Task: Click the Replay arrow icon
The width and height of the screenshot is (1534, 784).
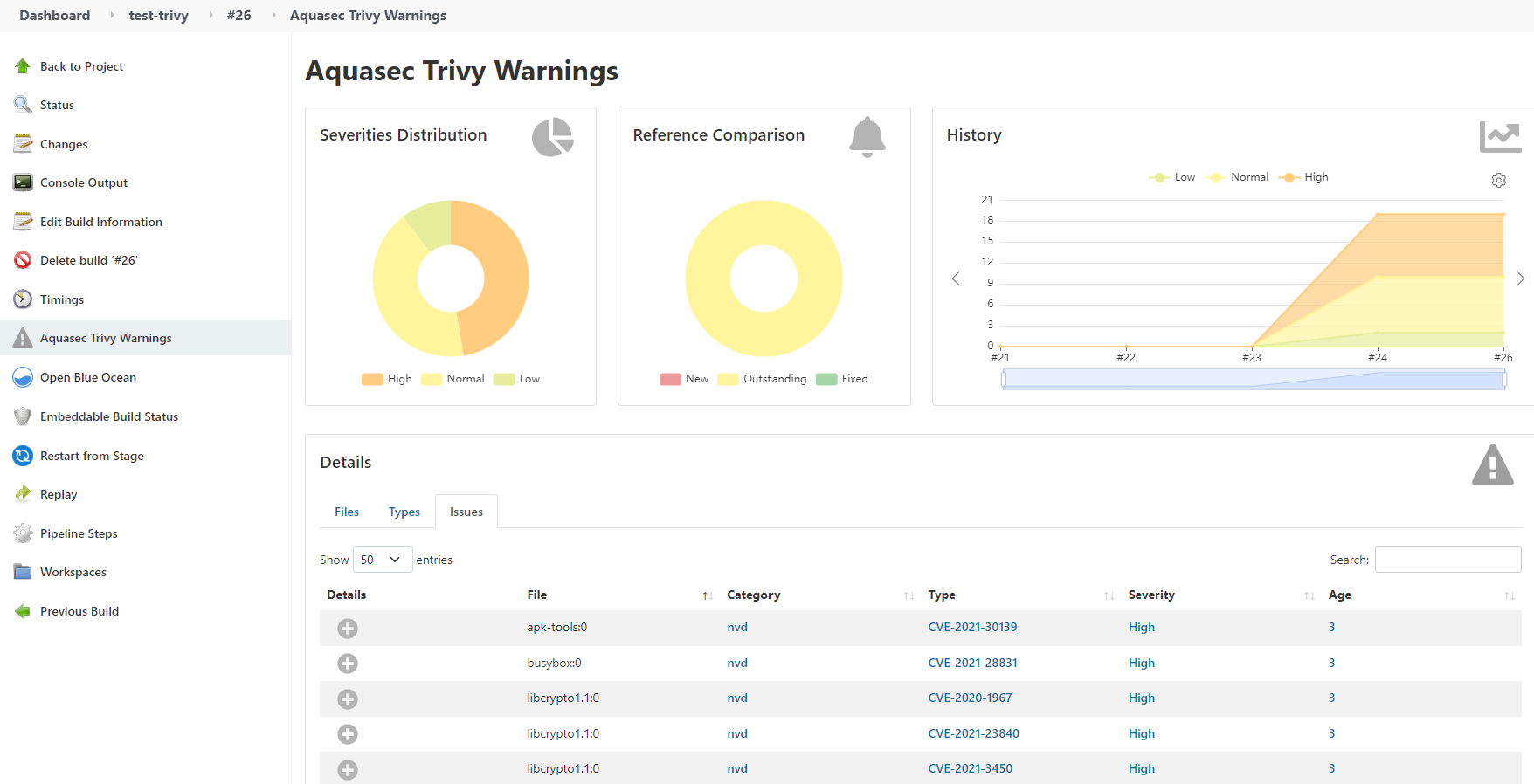Action: [x=23, y=494]
